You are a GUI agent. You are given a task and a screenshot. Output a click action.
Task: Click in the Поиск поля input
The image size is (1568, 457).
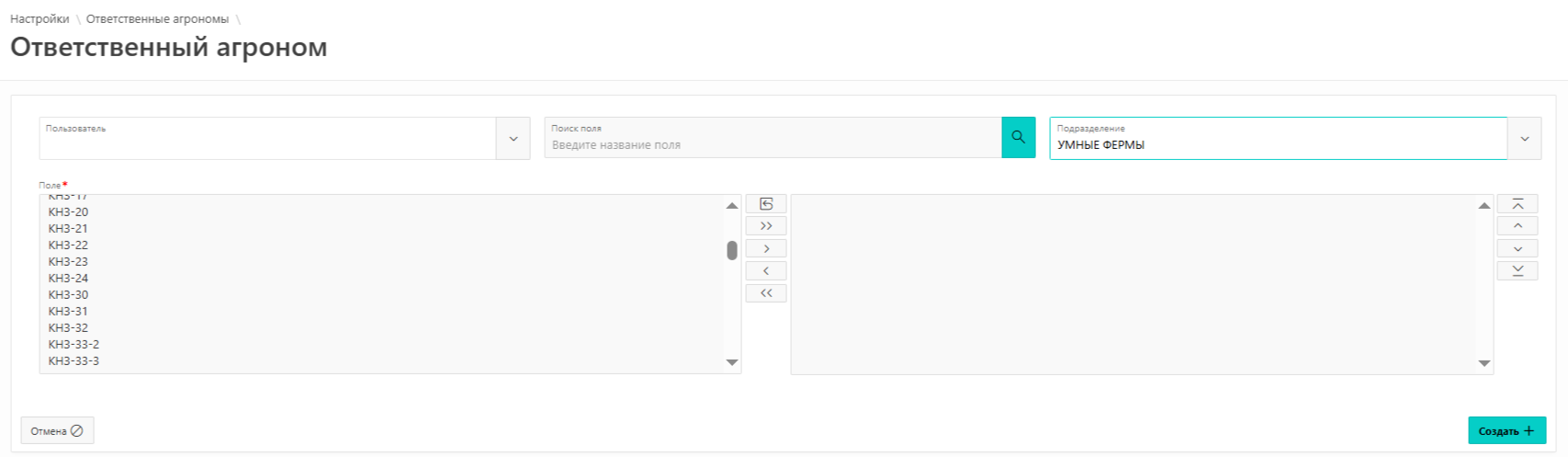tap(772, 144)
